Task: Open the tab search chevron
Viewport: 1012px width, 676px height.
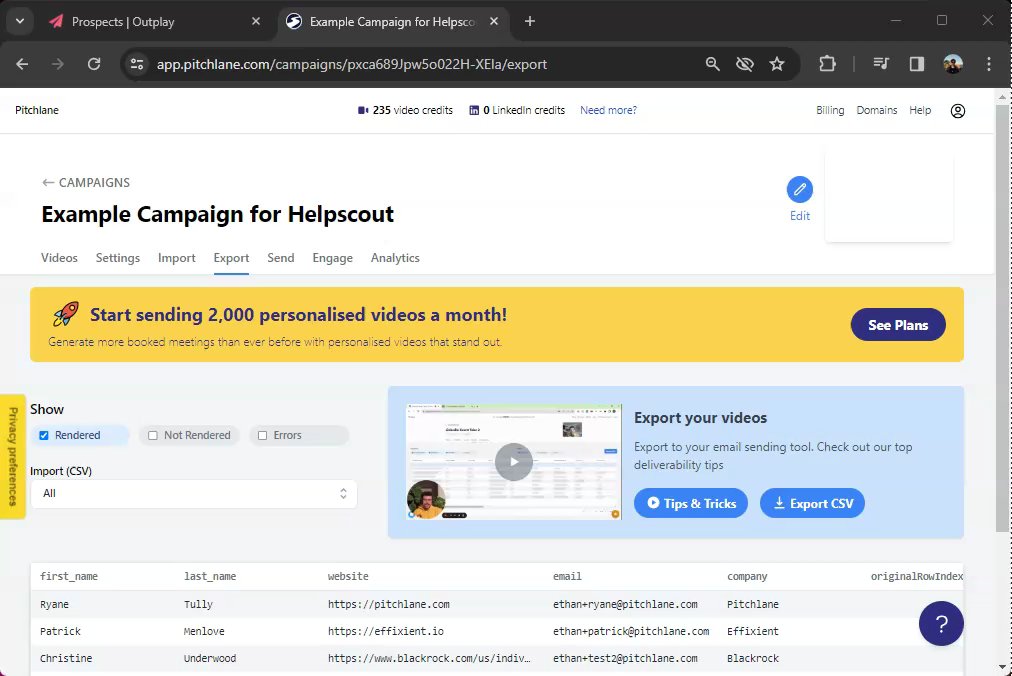Action: click(20, 21)
